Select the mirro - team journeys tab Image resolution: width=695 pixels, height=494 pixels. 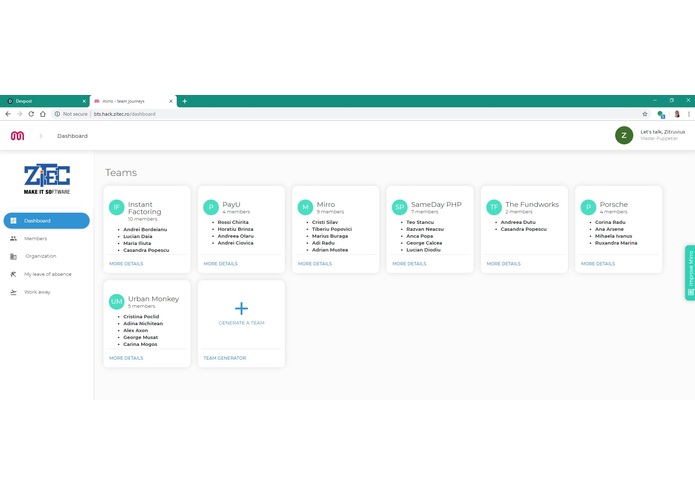[133, 101]
